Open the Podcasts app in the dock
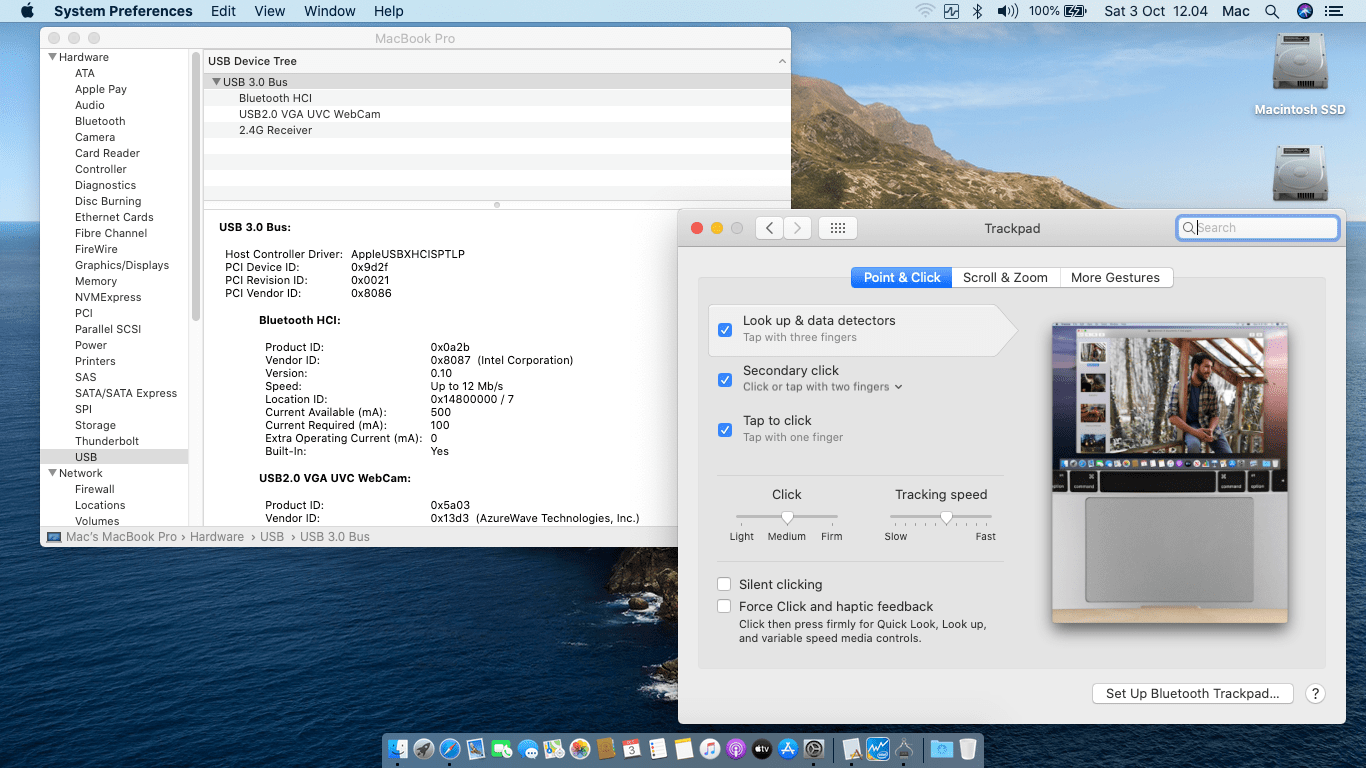 coord(736,749)
